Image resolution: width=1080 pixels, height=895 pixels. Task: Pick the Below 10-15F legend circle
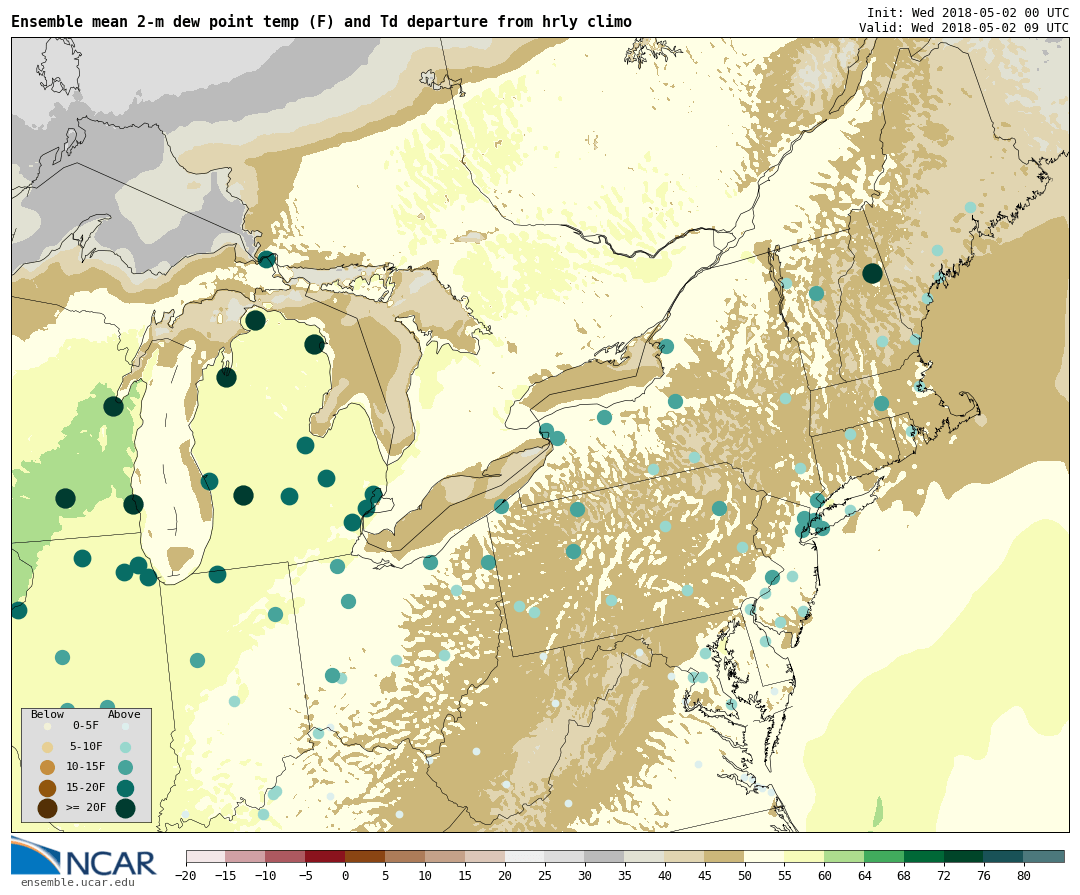click(x=47, y=767)
